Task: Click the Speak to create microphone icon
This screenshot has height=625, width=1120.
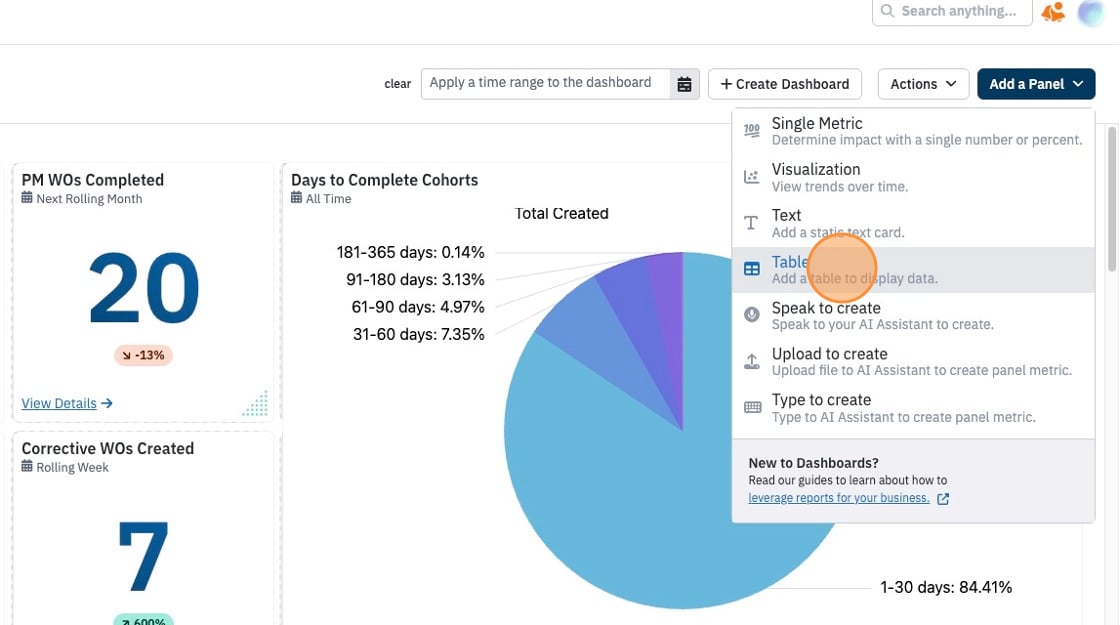Action: click(x=751, y=315)
